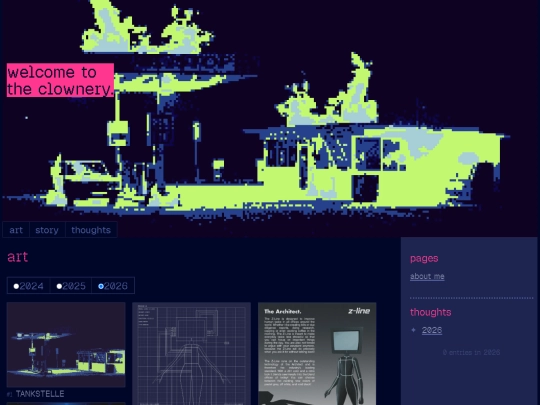Click the 'thoughts' sidebar heading
This screenshot has height=405, width=540.
(x=430, y=312)
